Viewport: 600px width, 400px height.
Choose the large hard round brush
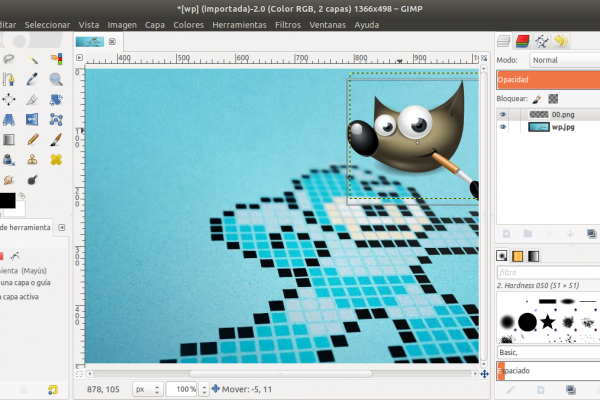[527, 322]
